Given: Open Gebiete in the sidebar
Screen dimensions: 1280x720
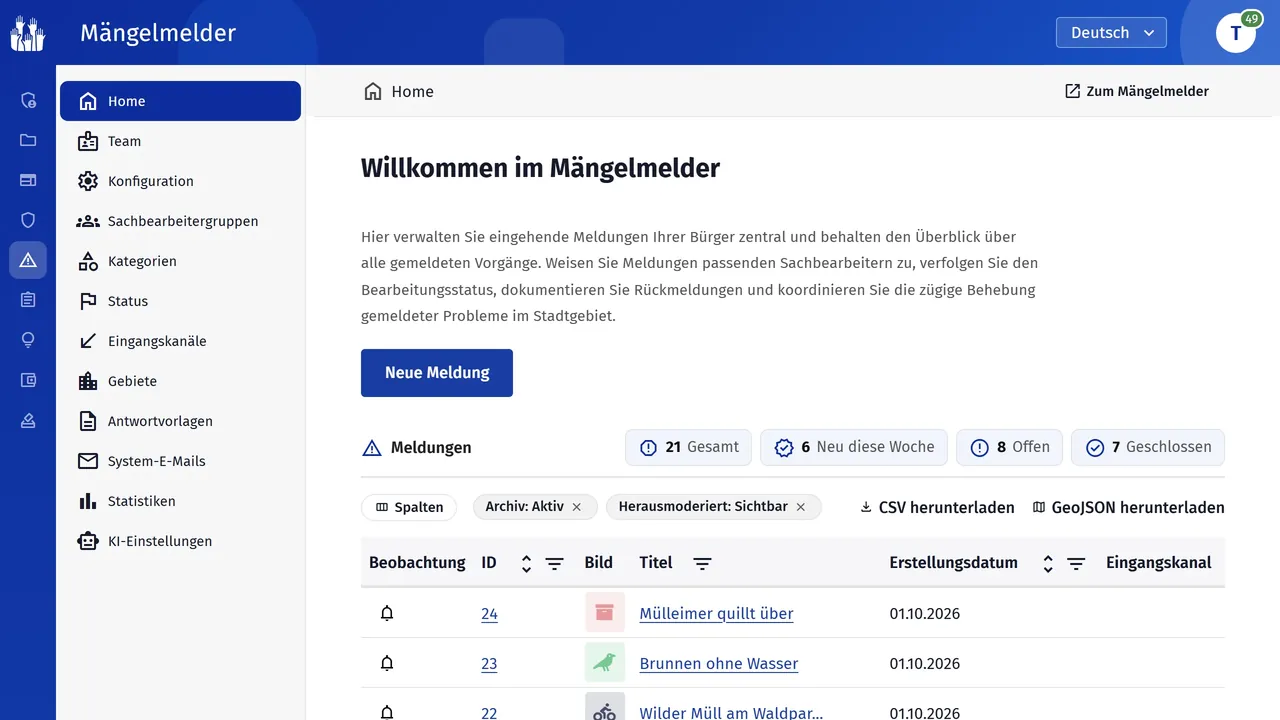Looking at the screenshot, I should [180, 381].
